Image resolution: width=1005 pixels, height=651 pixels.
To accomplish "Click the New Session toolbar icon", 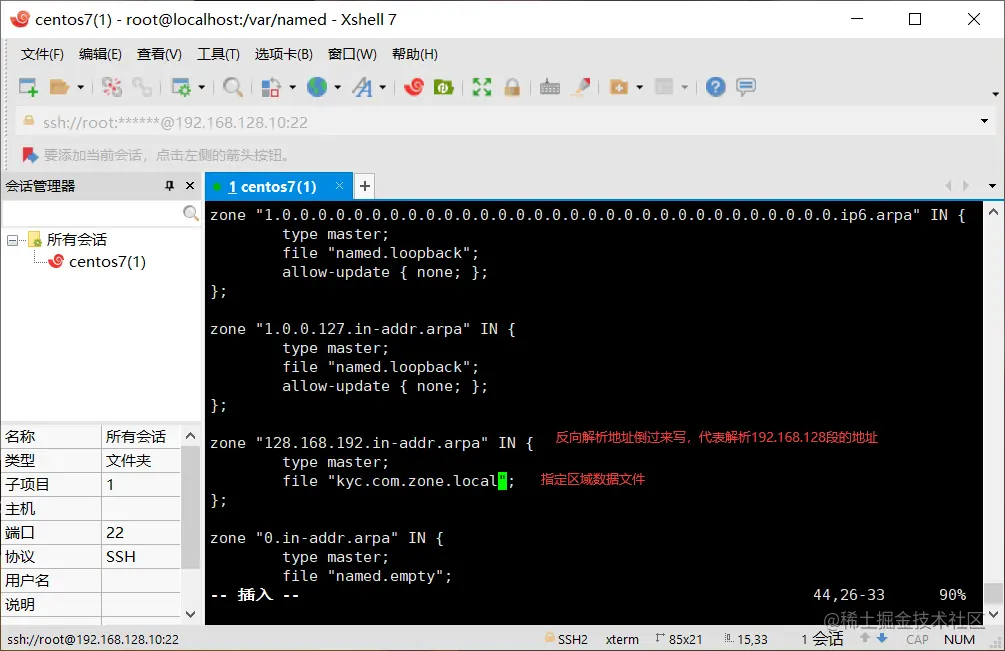I will point(28,87).
